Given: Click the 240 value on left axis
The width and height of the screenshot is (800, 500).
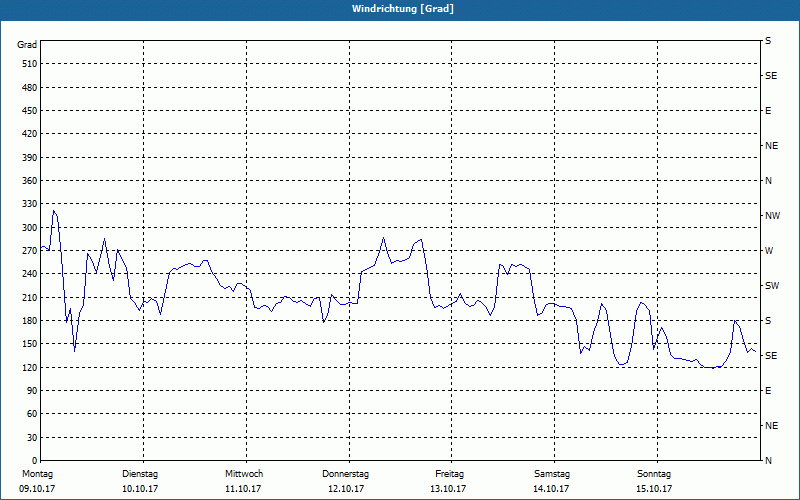Looking at the screenshot, I should (x=29, y=274).
